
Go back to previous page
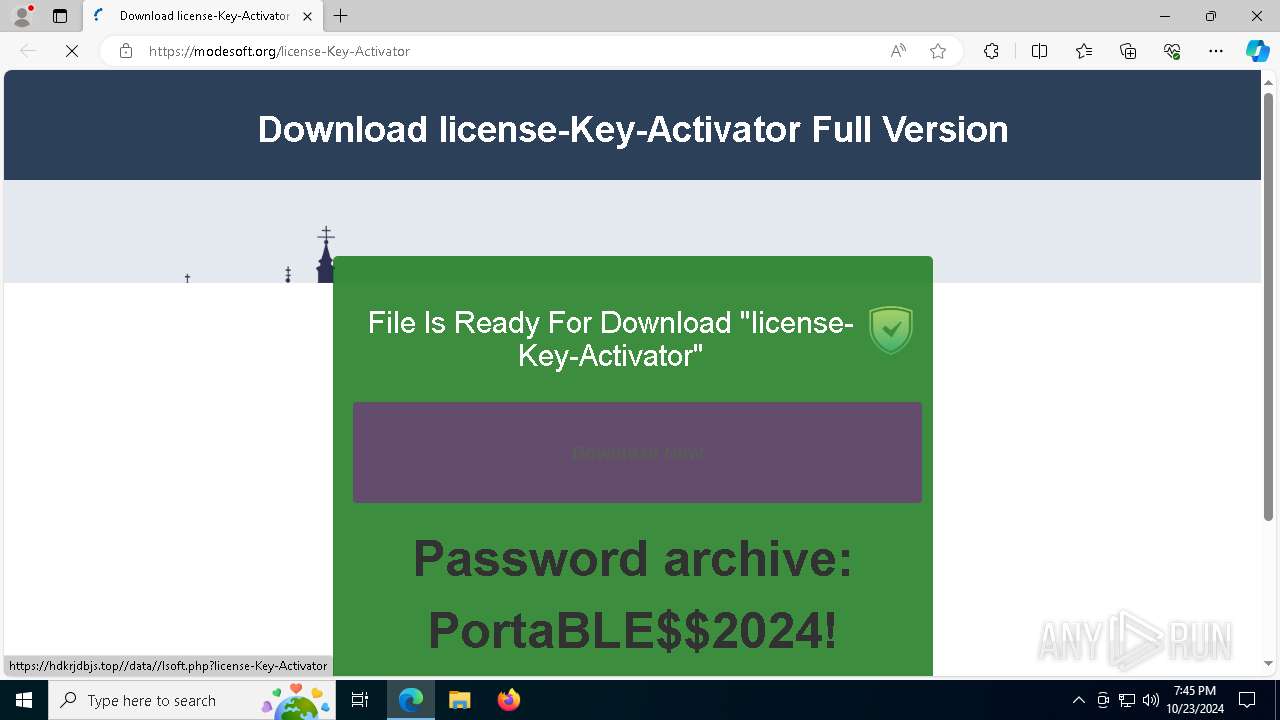(x=28, y=51)
